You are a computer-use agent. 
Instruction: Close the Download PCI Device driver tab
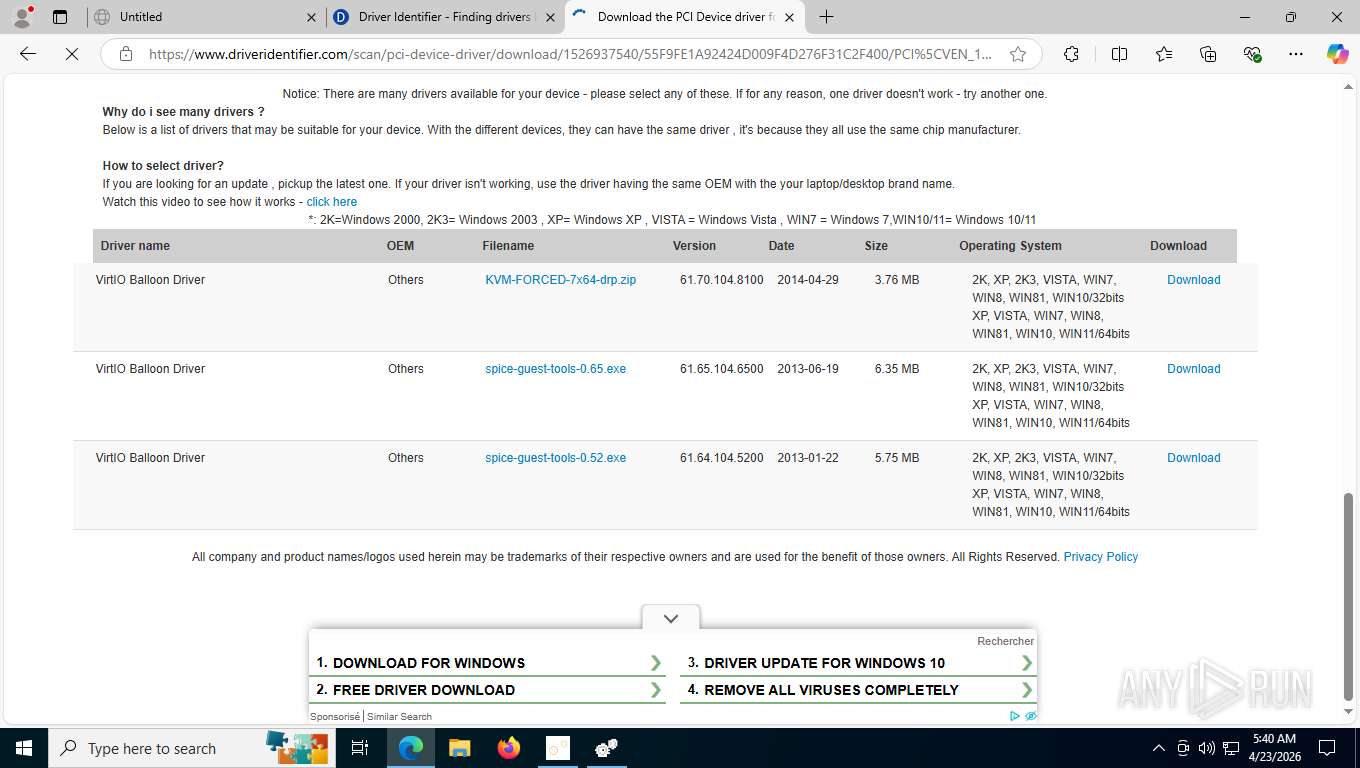pos(789,17)
